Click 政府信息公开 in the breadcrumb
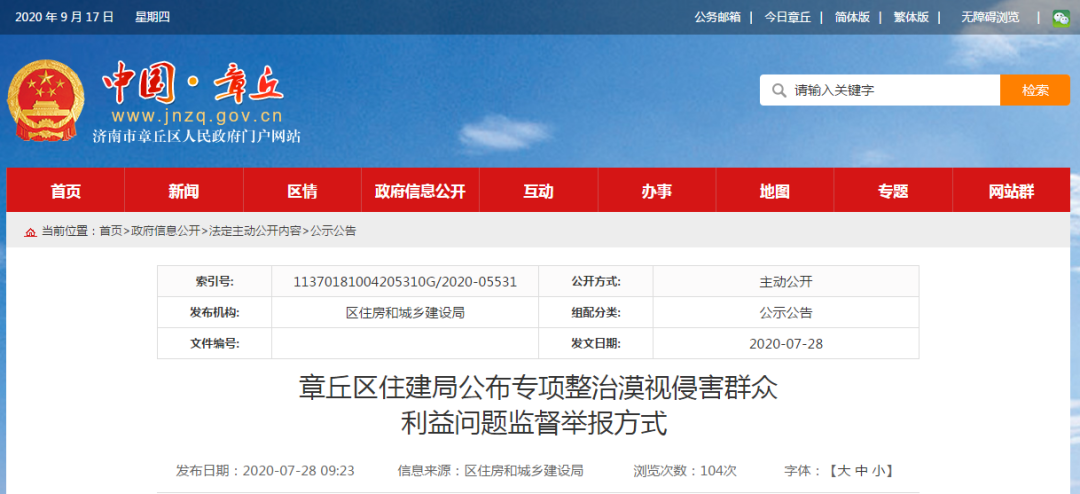The image size is (1080, 494). pos(165,231)
